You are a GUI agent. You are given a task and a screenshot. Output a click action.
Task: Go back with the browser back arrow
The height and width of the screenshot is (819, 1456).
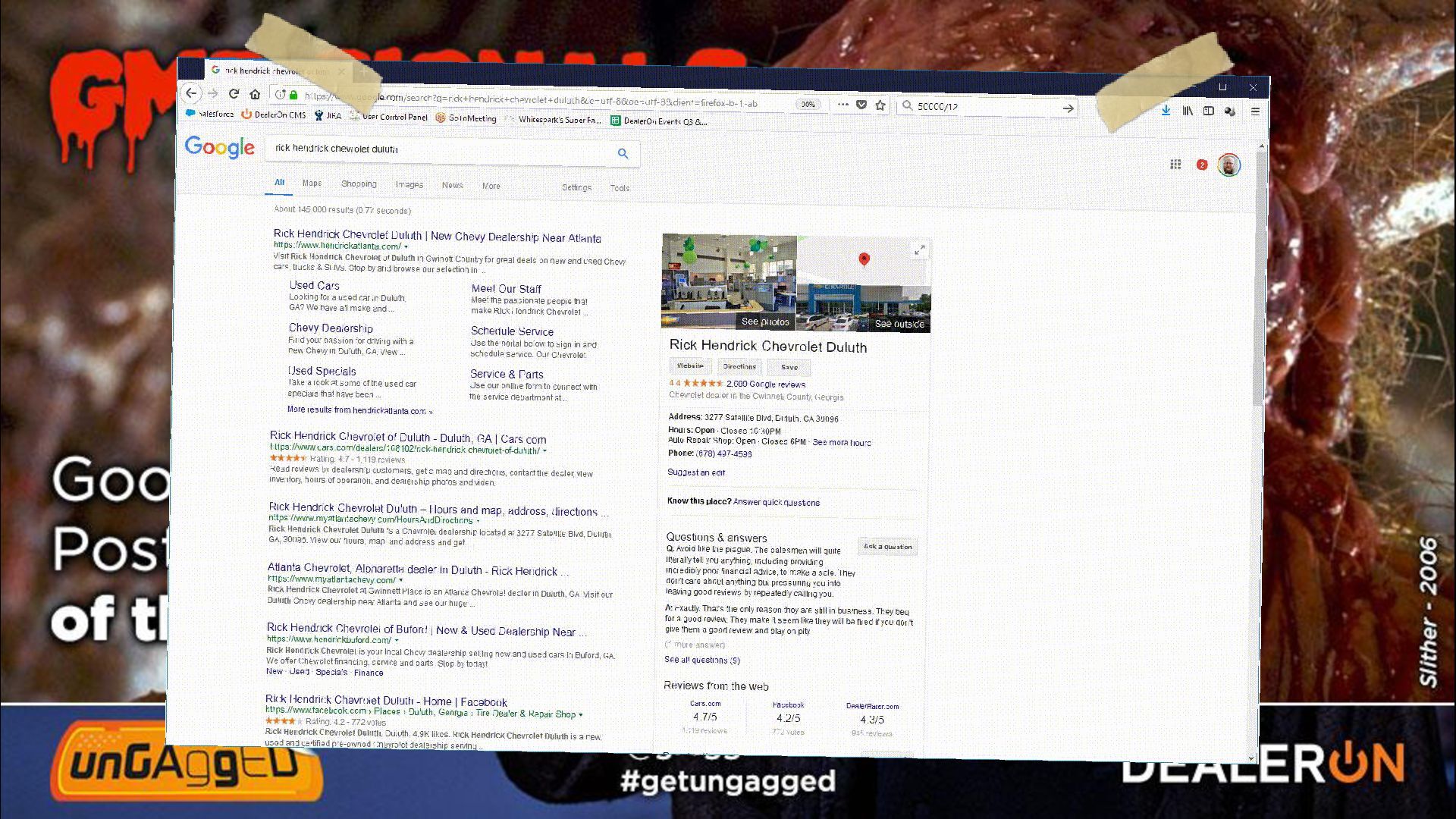tap(191, 93)
